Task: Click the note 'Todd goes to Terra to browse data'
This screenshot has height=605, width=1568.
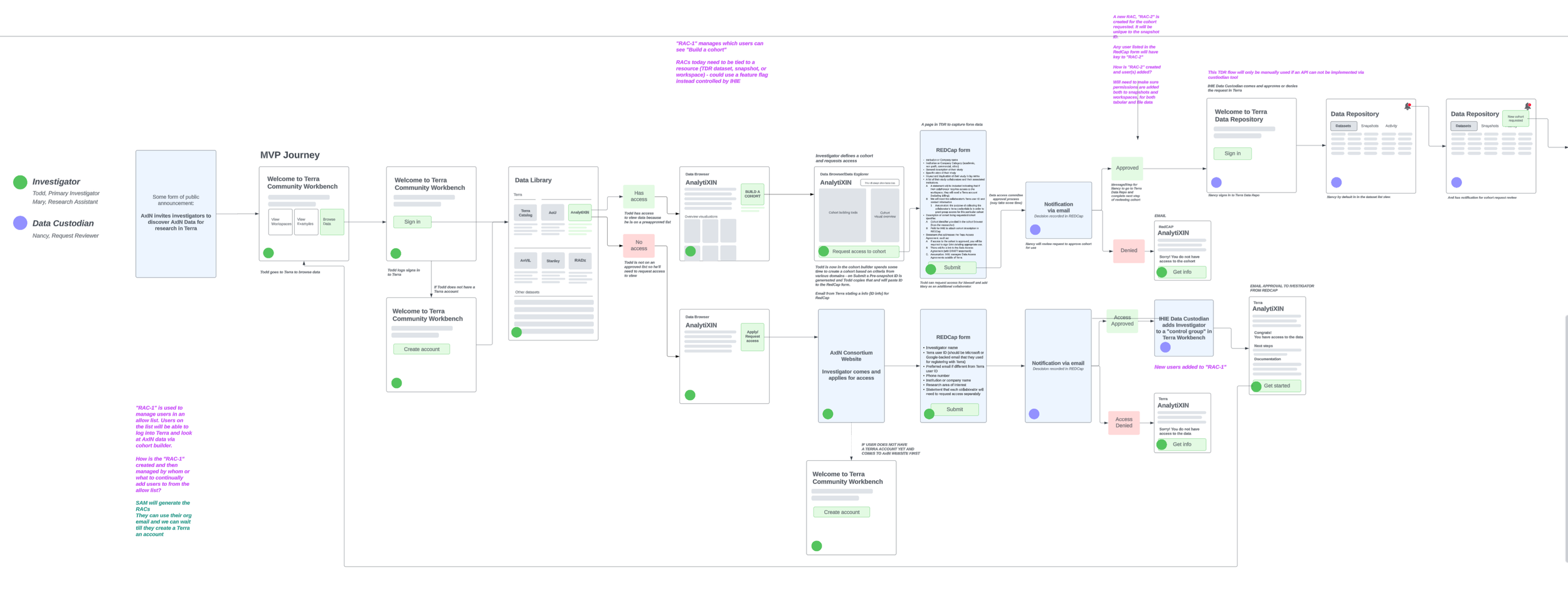Action: point(290,272)
